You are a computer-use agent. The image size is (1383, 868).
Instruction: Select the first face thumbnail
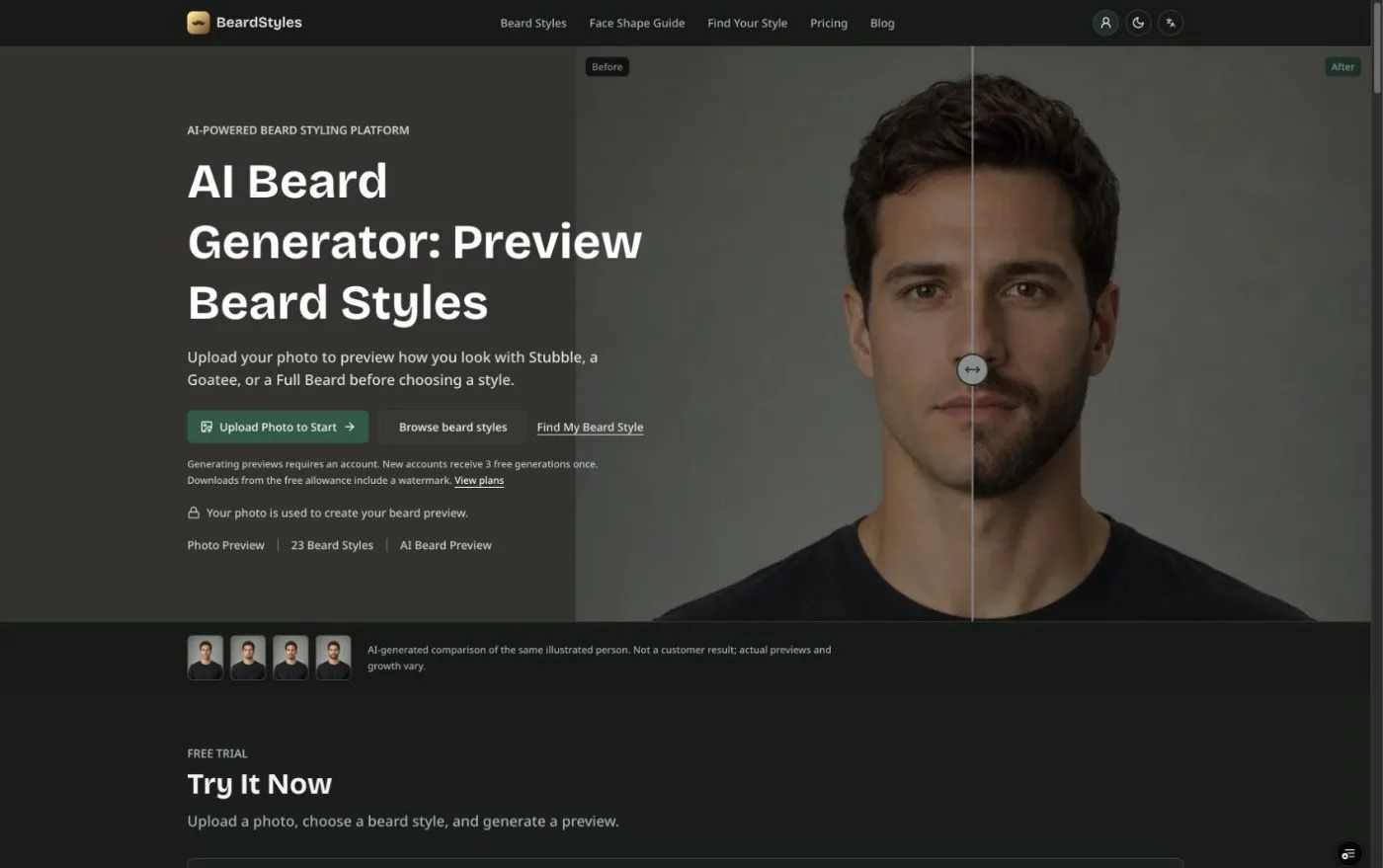point(205,658)
